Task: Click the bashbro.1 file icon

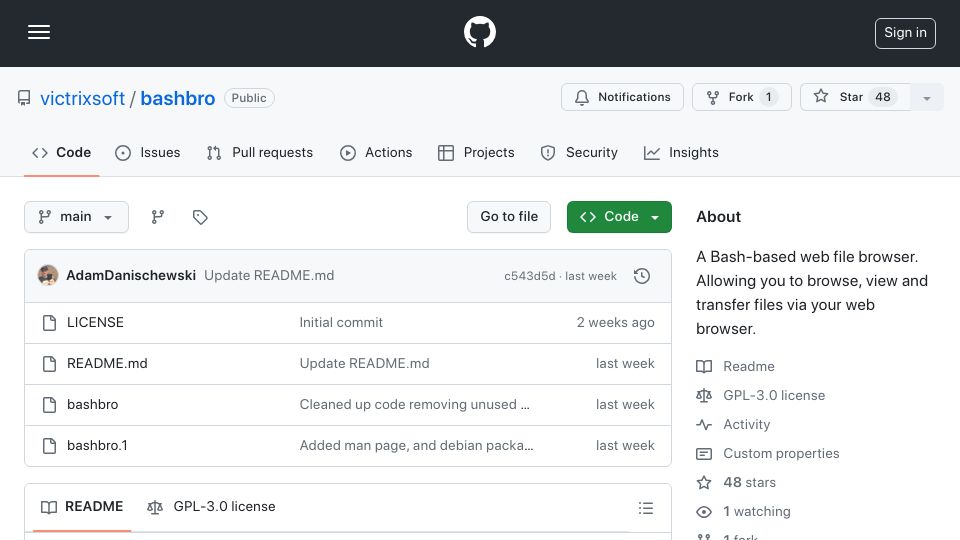Action: 50,446
